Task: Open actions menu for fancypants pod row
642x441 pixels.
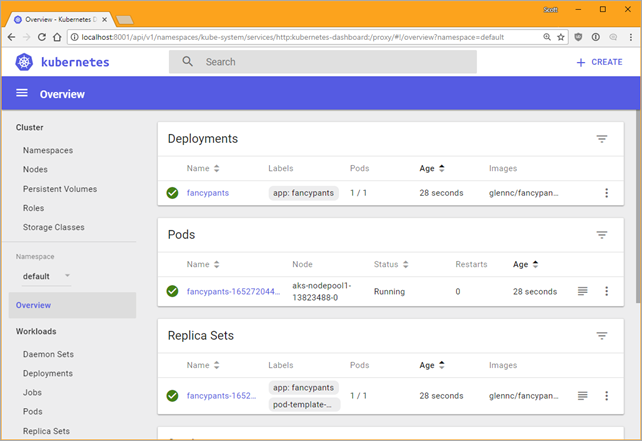Action: 606,291
